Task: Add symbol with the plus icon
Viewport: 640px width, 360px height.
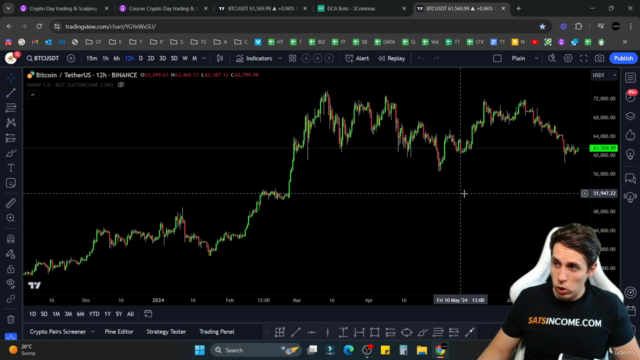Action: pos(71,58)
